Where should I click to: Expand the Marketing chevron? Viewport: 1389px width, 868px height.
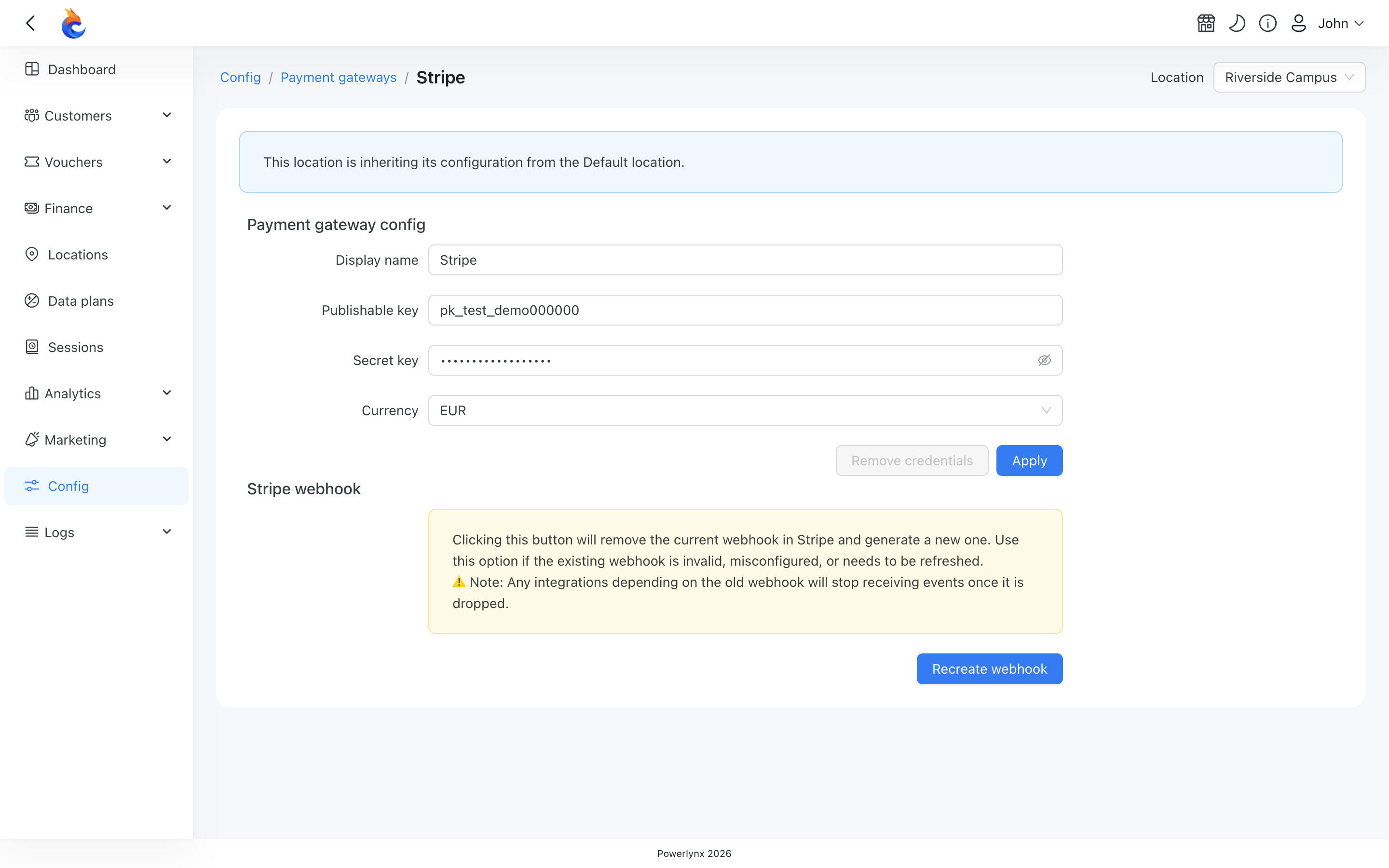click(x=167, y=440)
